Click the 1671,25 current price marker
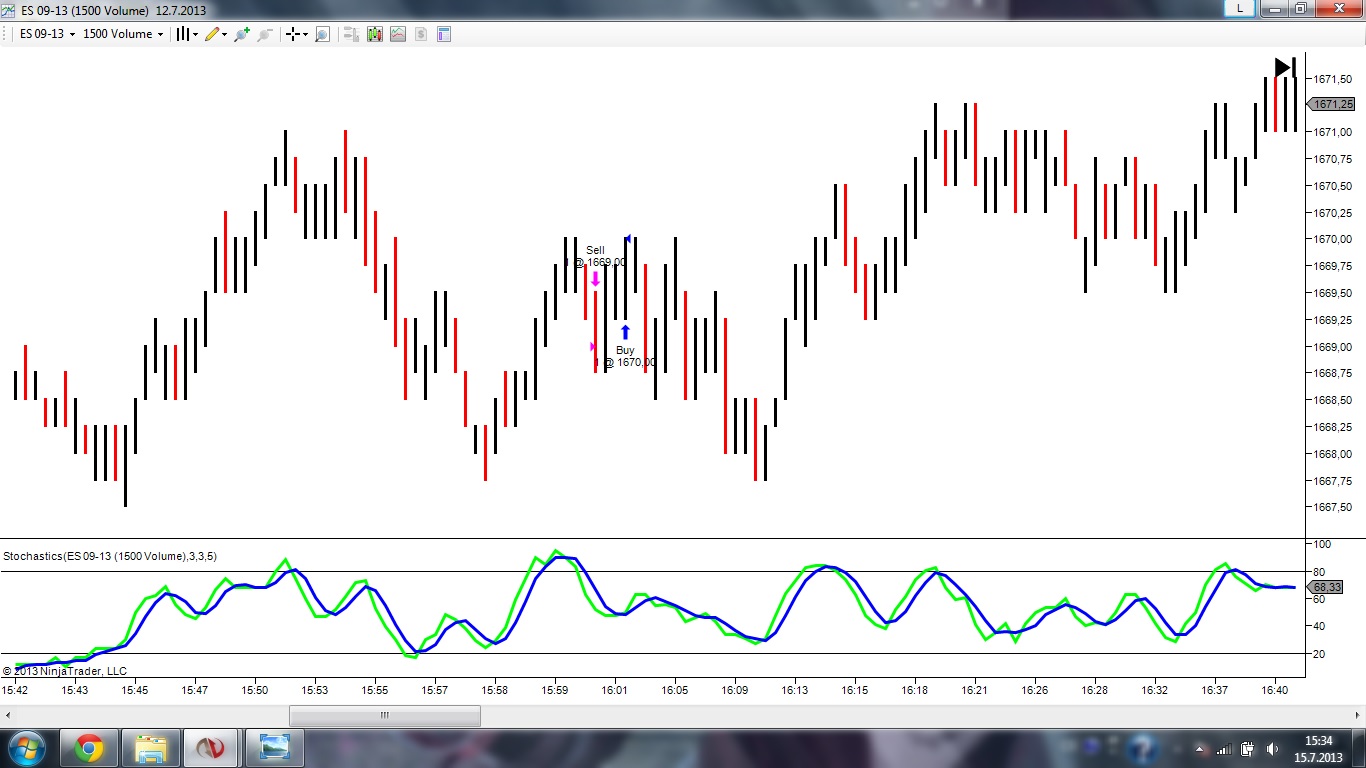The image size is (1366, 768). click(1332, 104)
